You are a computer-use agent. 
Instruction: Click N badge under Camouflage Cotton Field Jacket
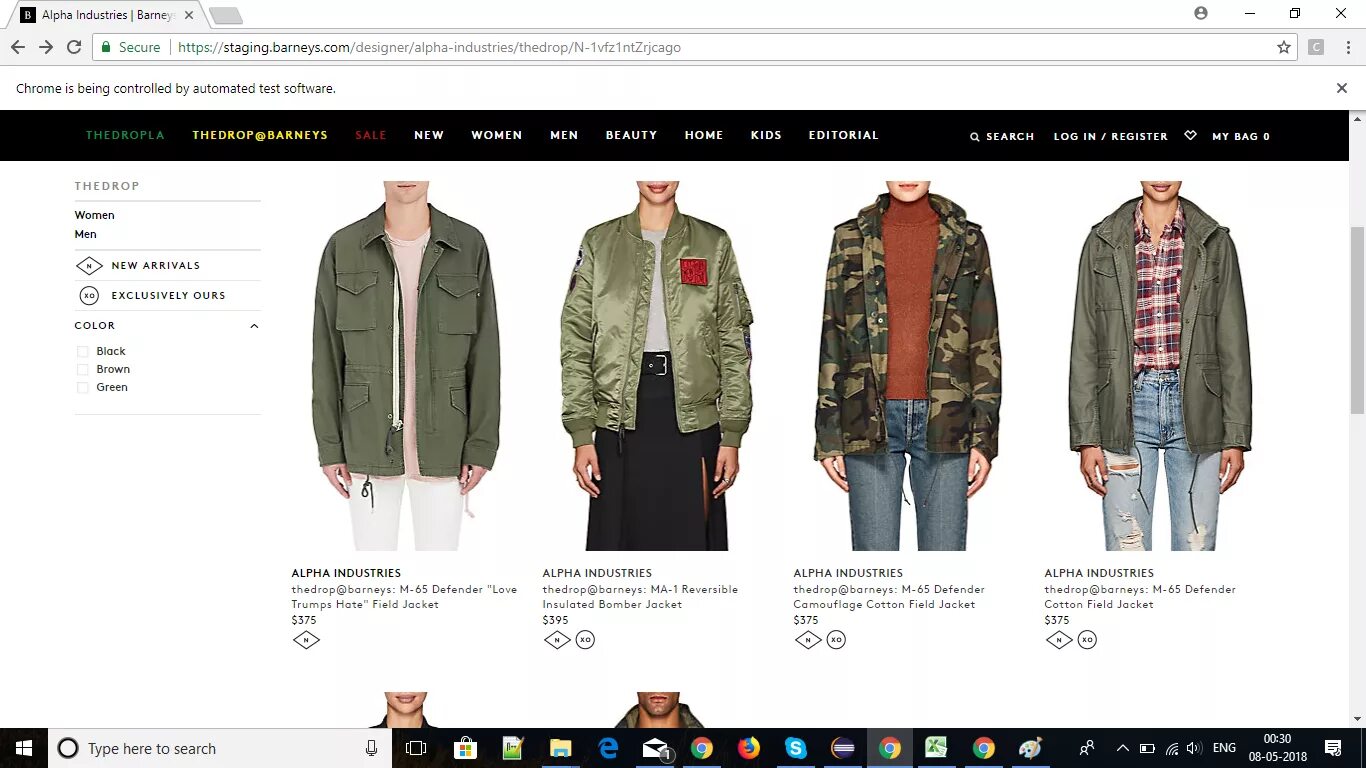tap(808, 639)
